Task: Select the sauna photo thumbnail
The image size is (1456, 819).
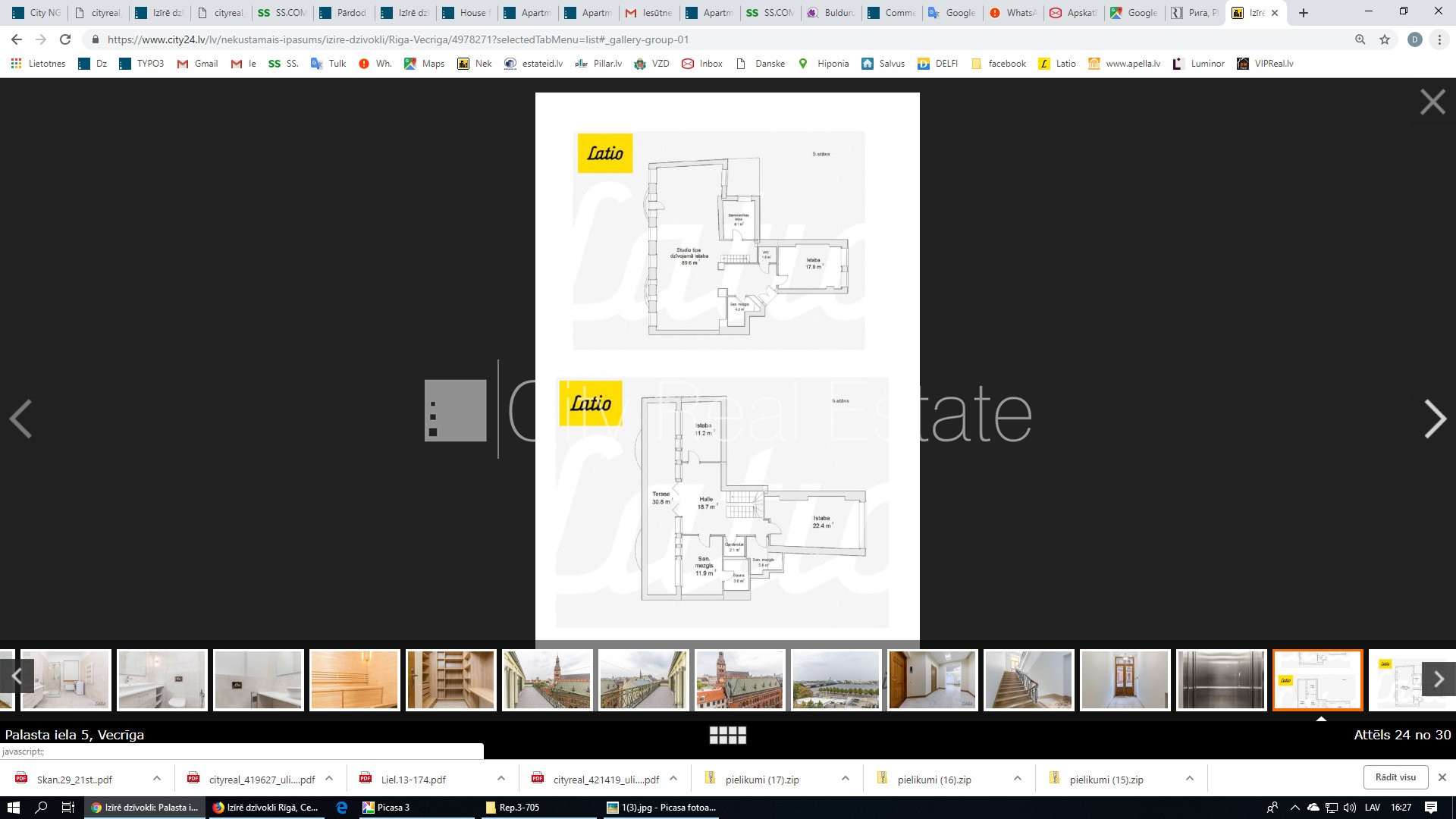Action: pos(354,679)
